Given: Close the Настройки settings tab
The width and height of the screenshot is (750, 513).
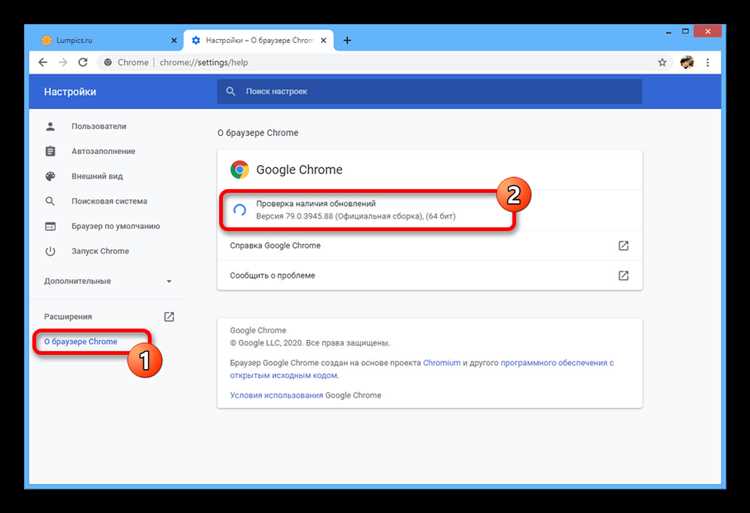Looking at the screenshot, I should pos(323,41).
